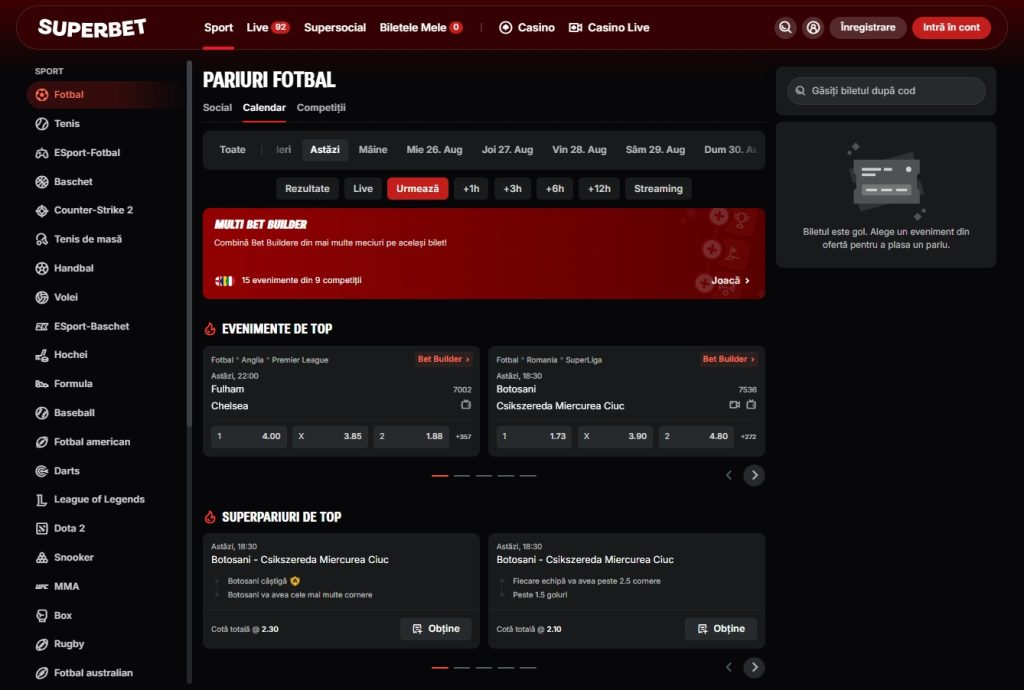The width and height of the screenshot is (1024, 690).
Task: Open the ESport-Baschet icon
Action: pyautogui.click(x=42, y=326)
